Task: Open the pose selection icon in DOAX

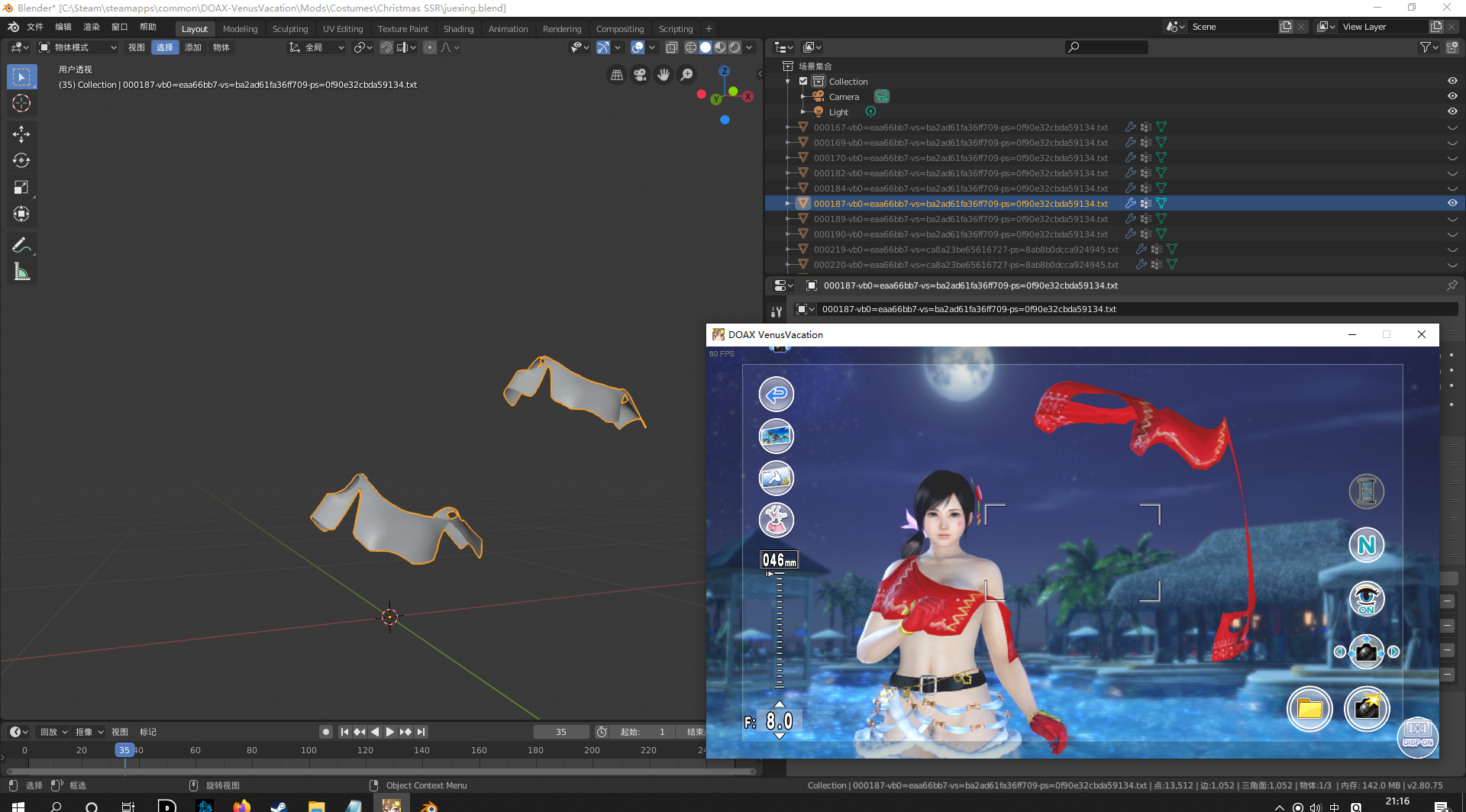Action: (777, 478)
